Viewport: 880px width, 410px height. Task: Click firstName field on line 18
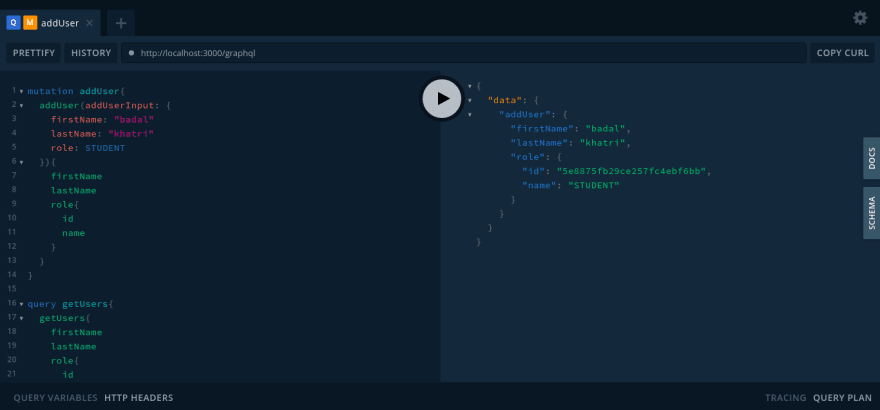tap(76, 333)
